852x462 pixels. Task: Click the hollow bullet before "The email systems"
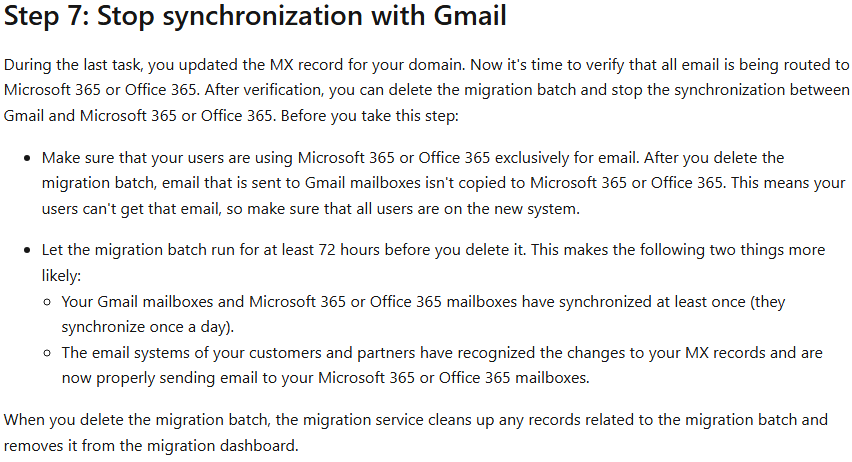(47, 353)
